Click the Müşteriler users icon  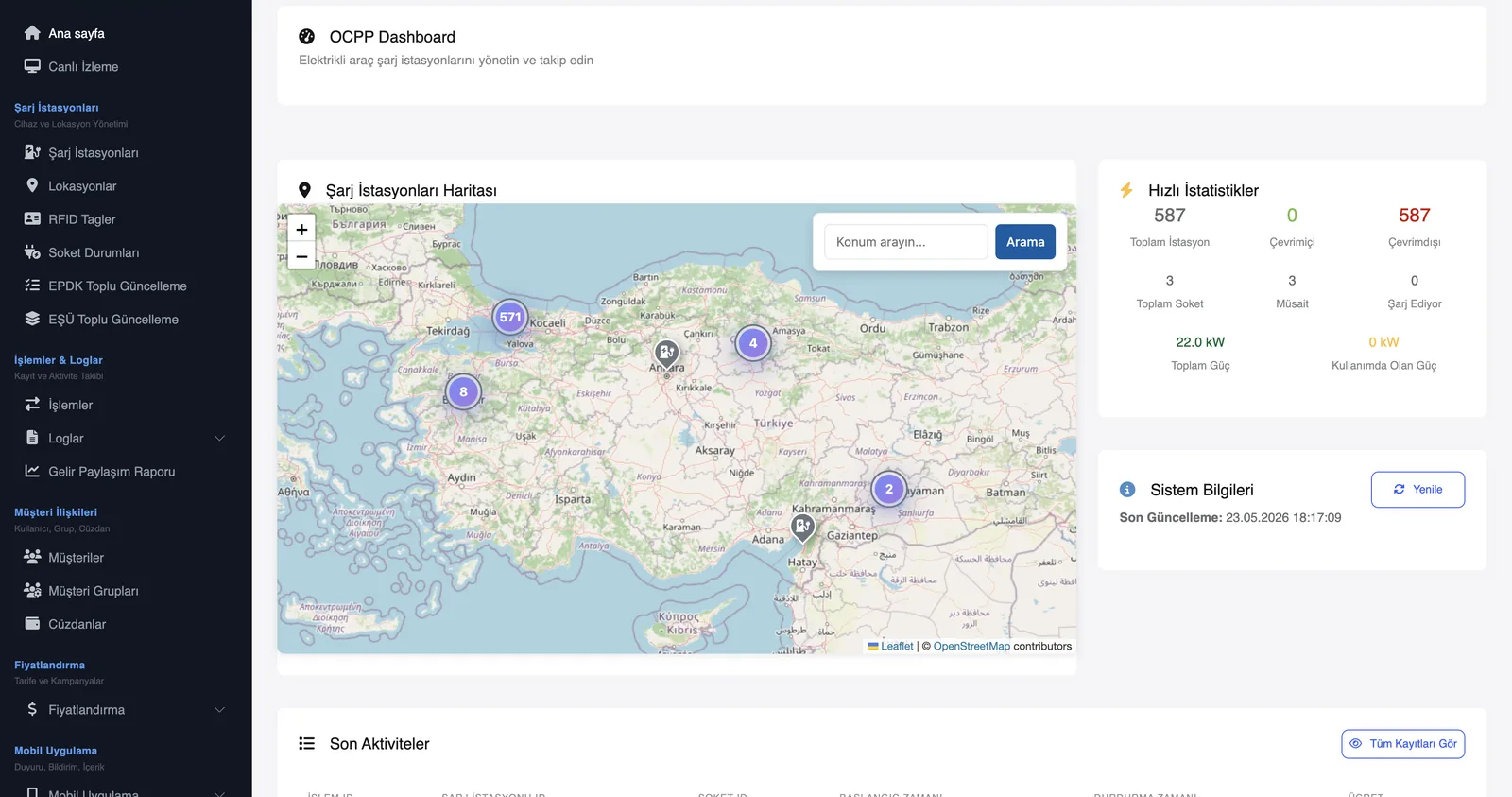(32, 557)
